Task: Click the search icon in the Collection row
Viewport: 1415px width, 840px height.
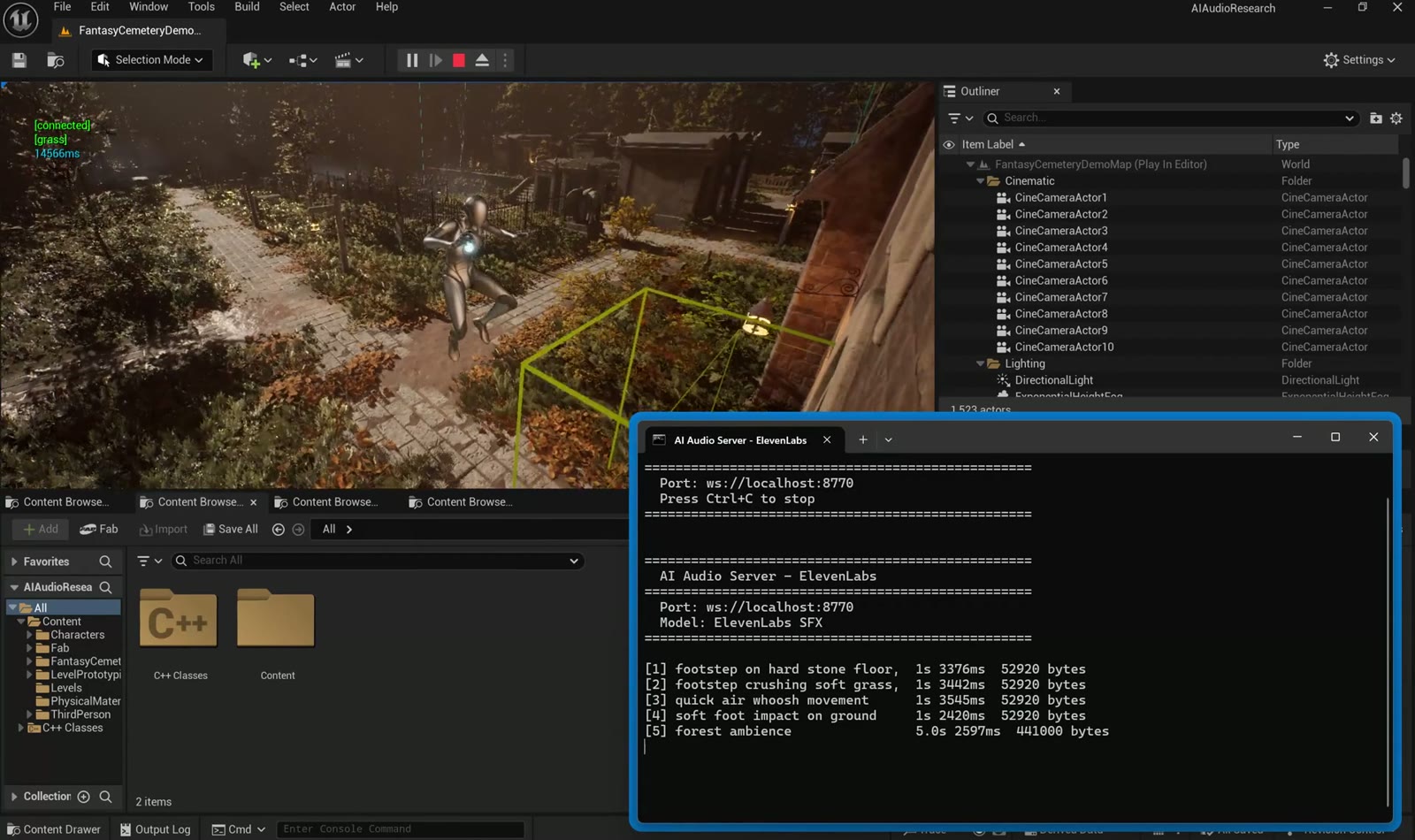Action: pos(105,797)
